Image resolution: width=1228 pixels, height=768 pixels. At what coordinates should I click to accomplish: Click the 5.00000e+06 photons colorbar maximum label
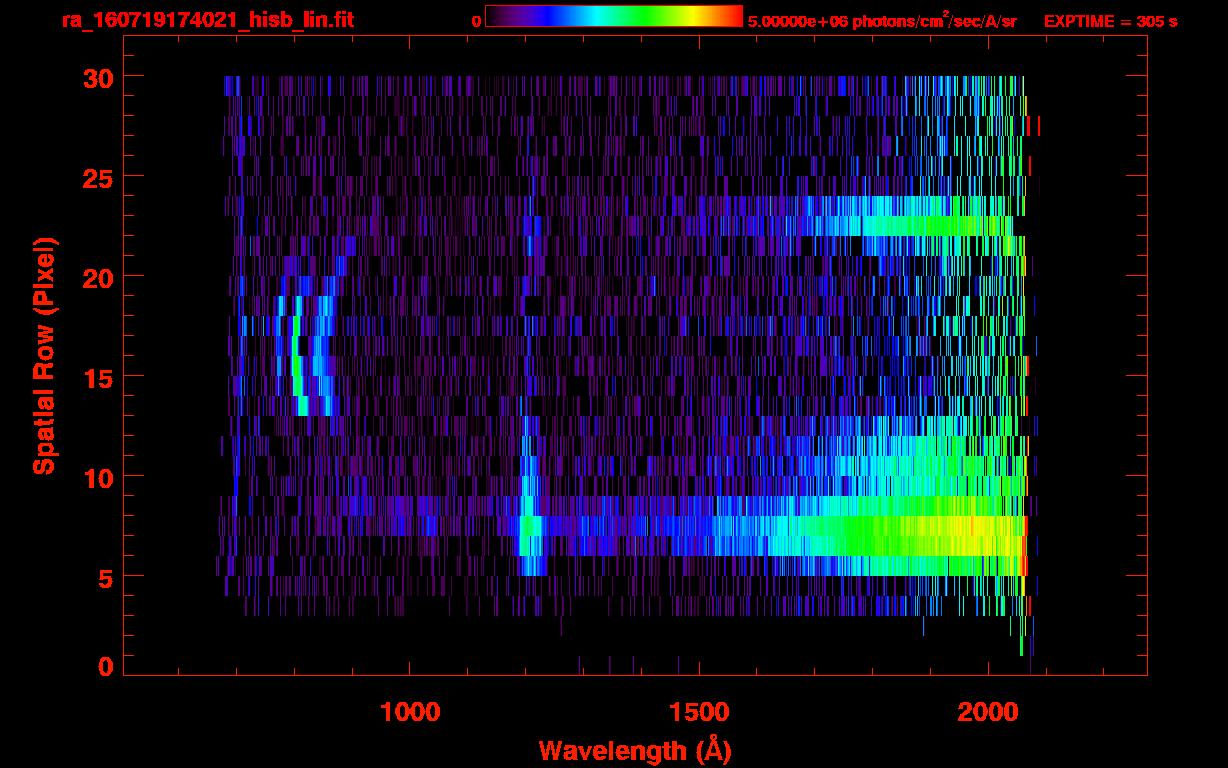(x=882, y=21)
